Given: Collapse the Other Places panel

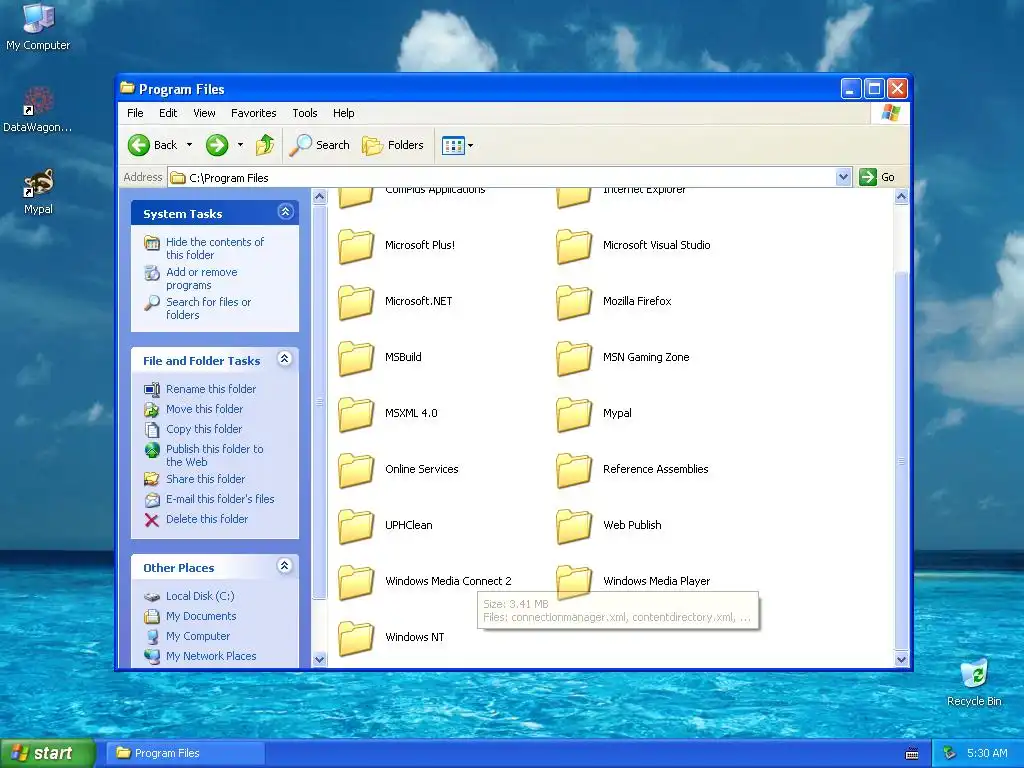Looking at the screenshot, I should [x=285, y=566].
